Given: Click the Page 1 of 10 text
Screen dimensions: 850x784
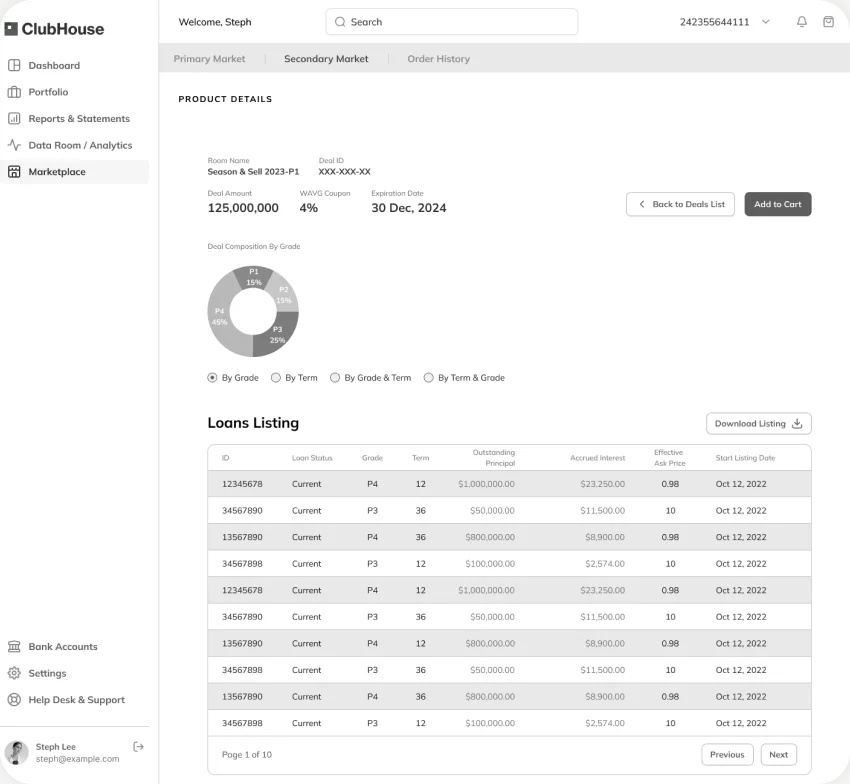Looking at the screenshot, I should [247, 755].
